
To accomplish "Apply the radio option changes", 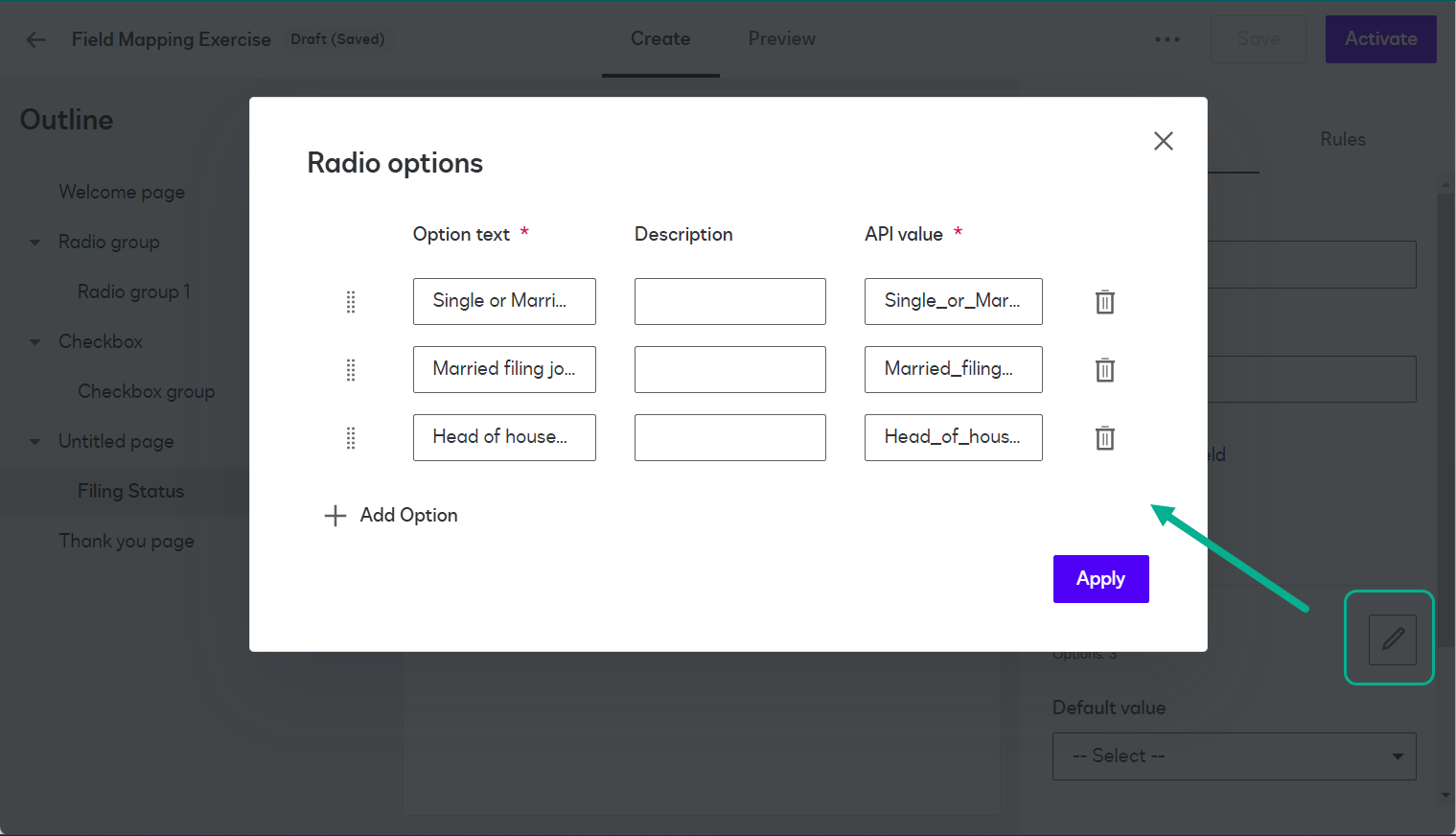I will 1100,578.
